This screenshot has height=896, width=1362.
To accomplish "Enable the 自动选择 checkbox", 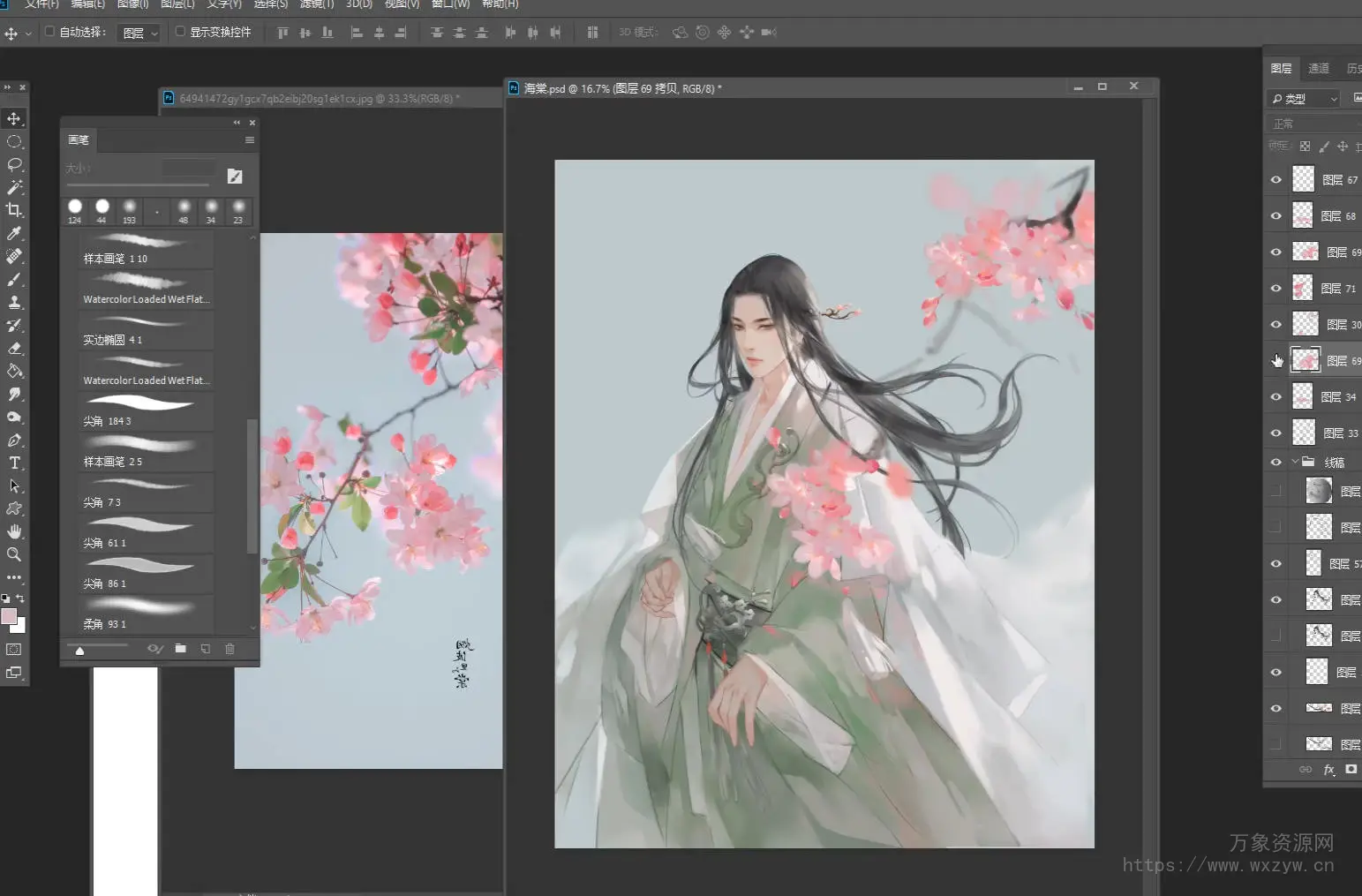I will click(x=50, y=32).
